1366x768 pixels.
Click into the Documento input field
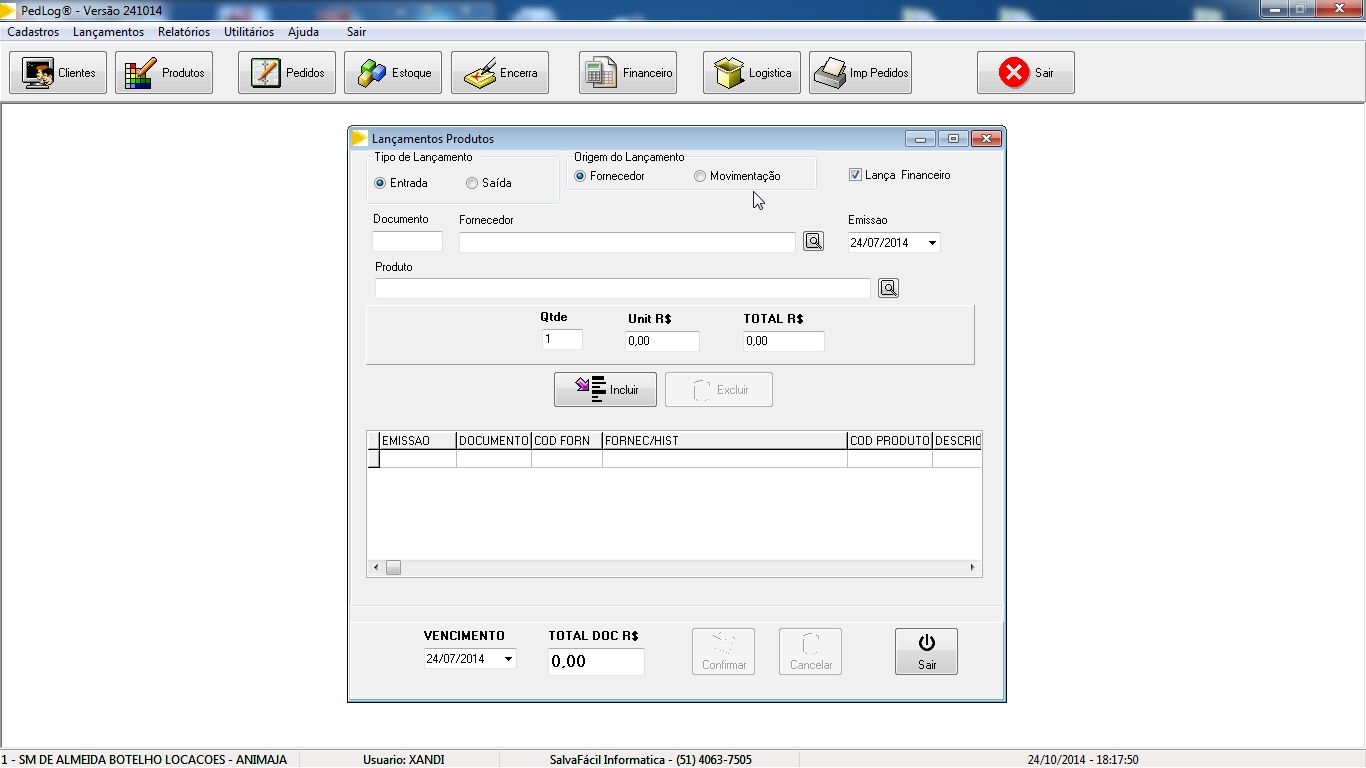click(407, 241)
